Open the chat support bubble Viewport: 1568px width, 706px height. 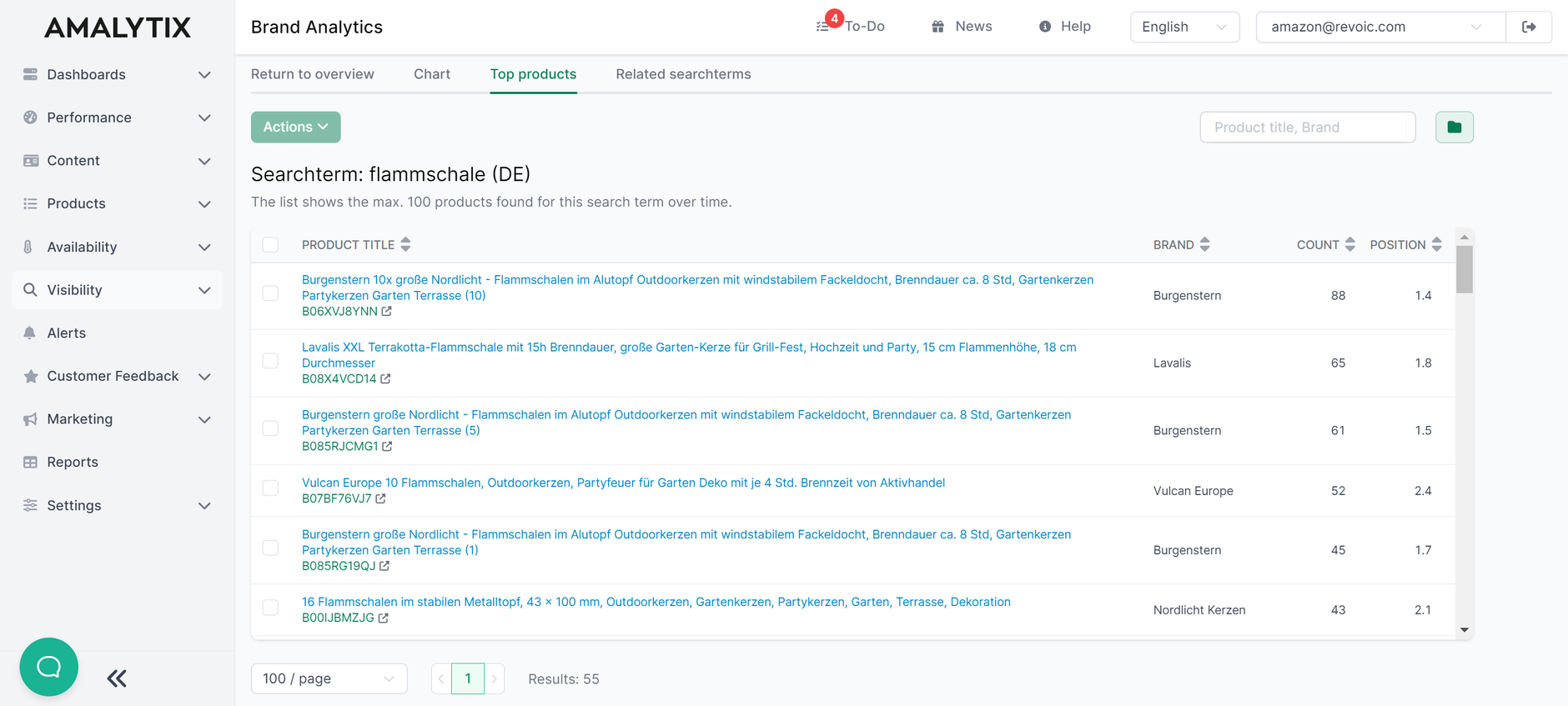tap(49, 667)
